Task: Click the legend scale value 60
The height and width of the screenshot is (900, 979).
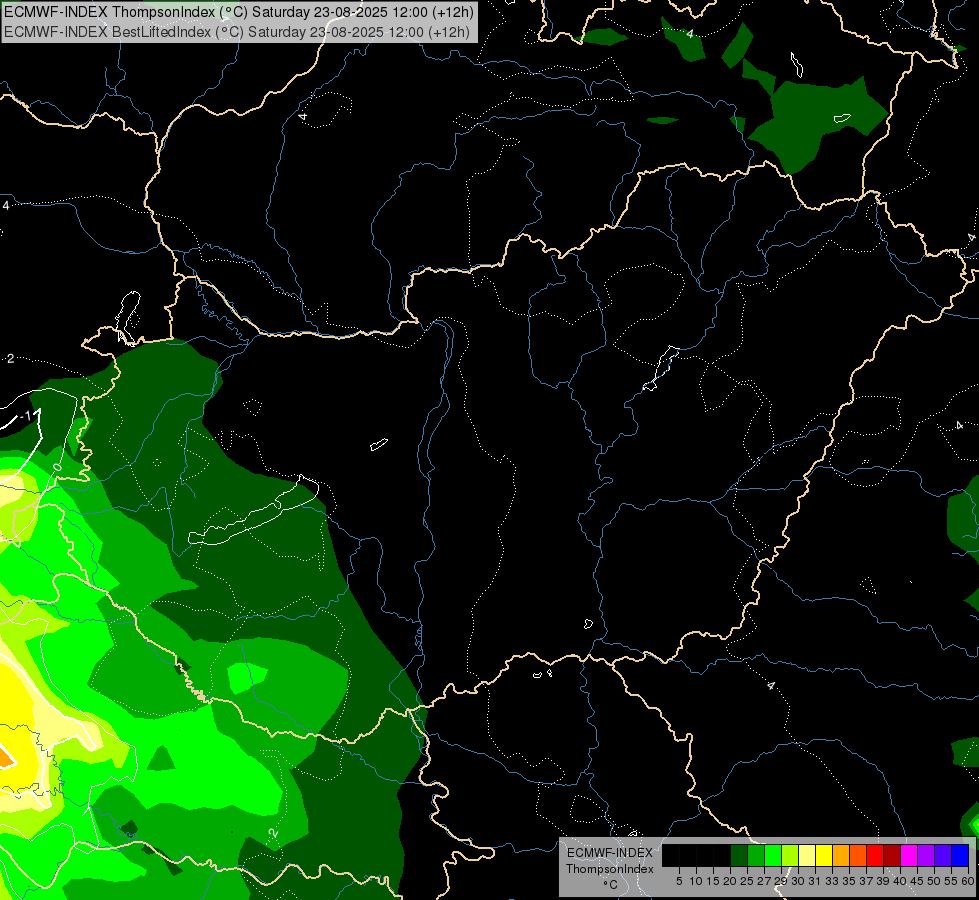Action: tap(968, 881)
